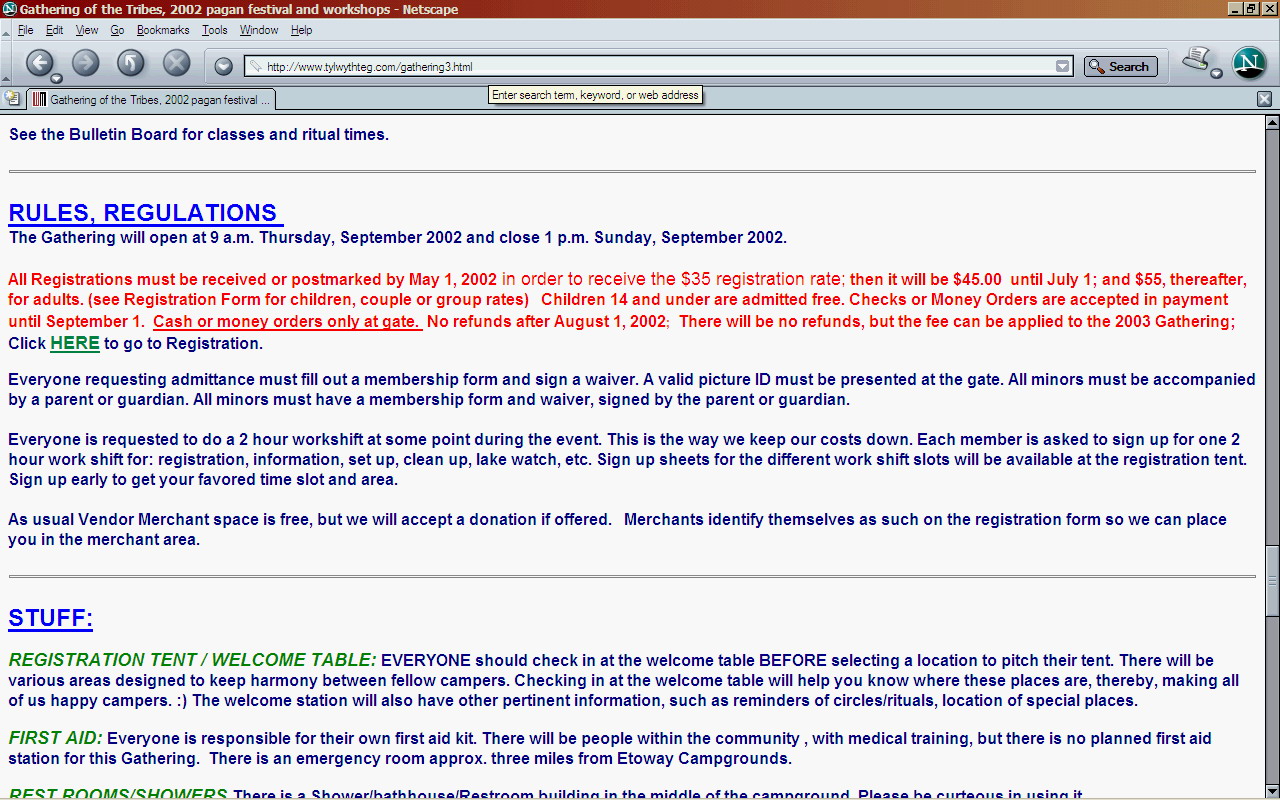This screenshot has width=1280, height=800.
Task: Open the Help menu
Action: 301,30
